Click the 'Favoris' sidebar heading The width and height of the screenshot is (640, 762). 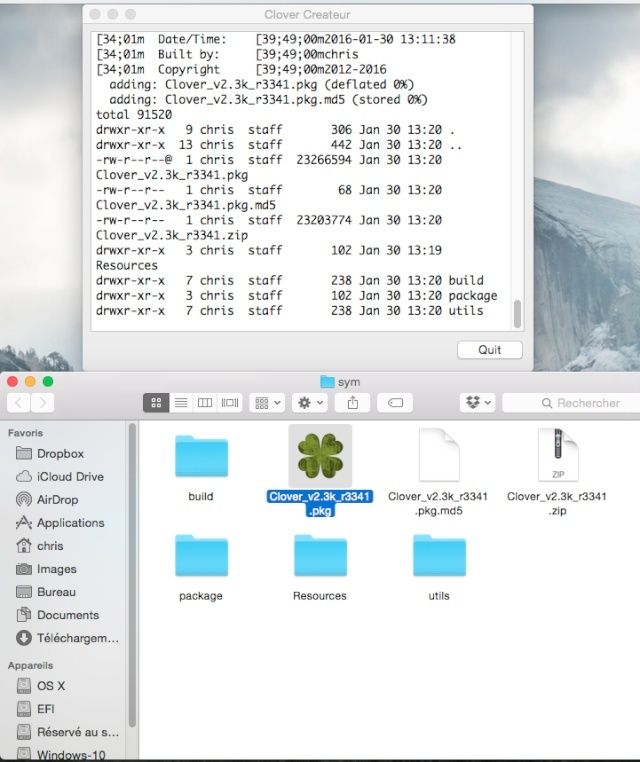(25, 433)
